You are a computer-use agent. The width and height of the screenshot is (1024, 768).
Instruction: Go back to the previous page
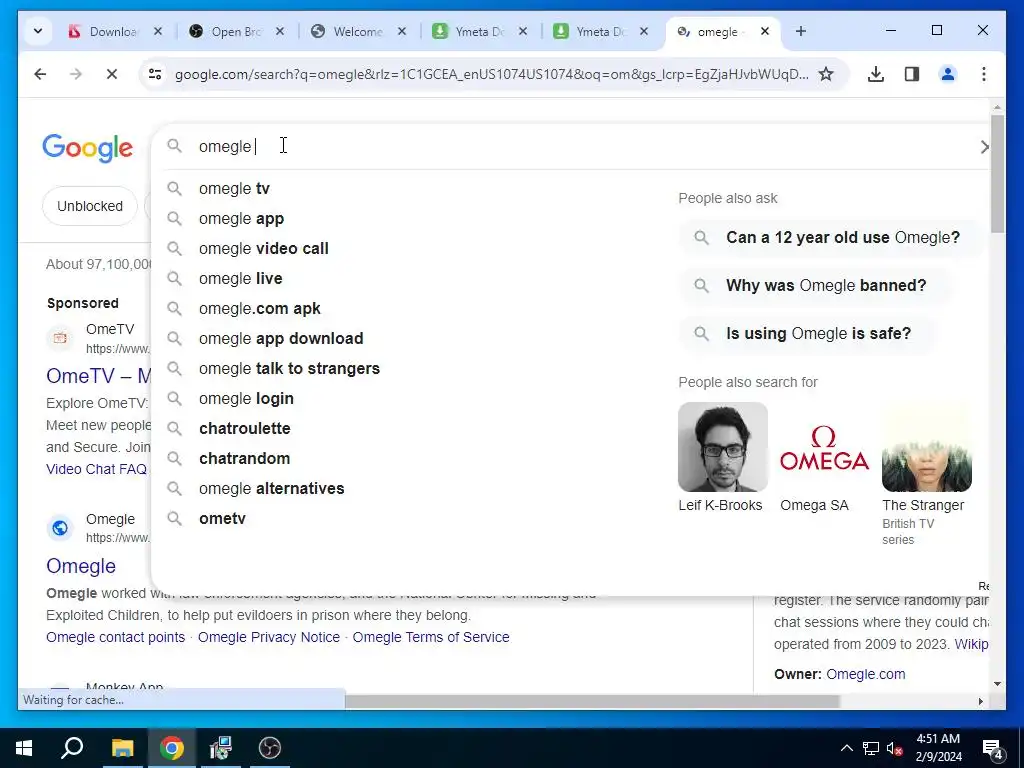coord(40,74)
